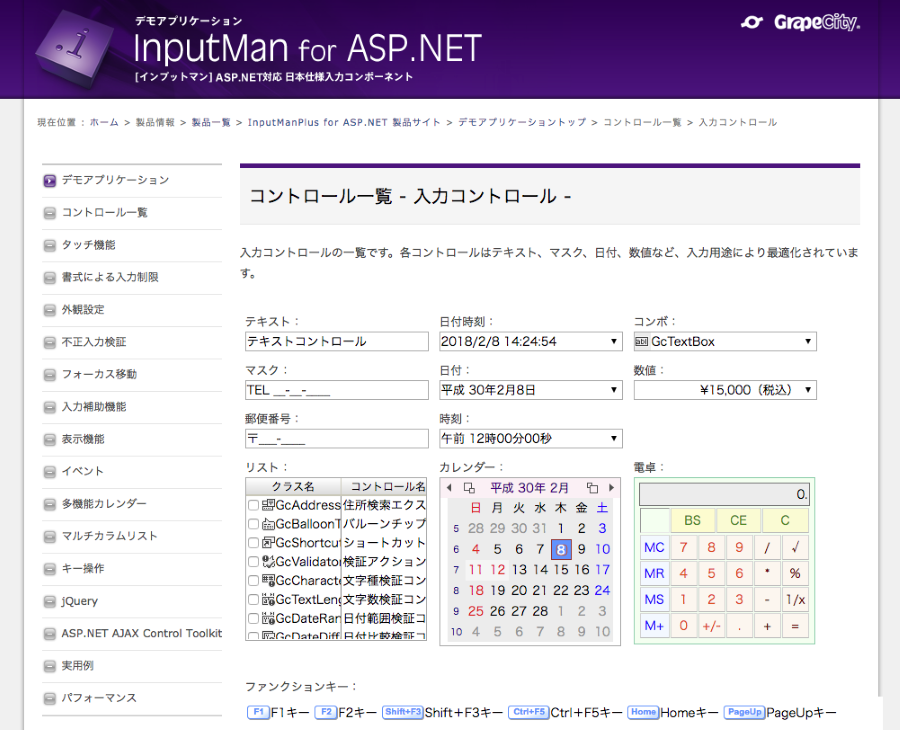Go to previous month in calendar

[449, 488]
